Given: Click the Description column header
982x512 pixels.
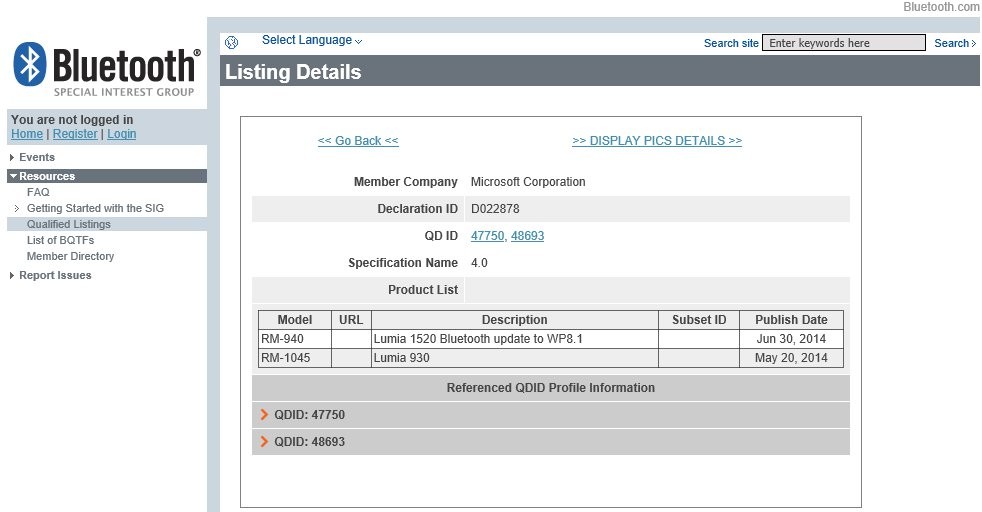Looking at the screenshot, I should pos(515,320).
